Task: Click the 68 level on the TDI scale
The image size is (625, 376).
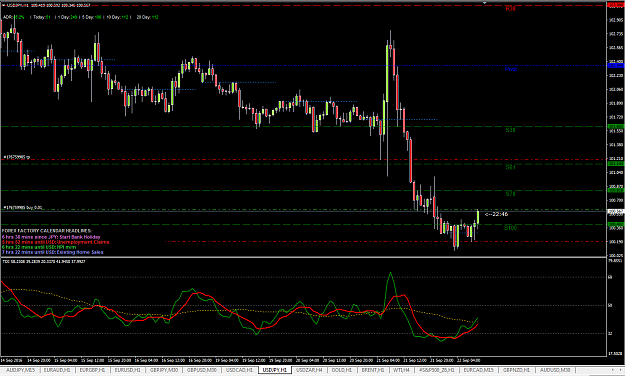Action: (610, 277)
